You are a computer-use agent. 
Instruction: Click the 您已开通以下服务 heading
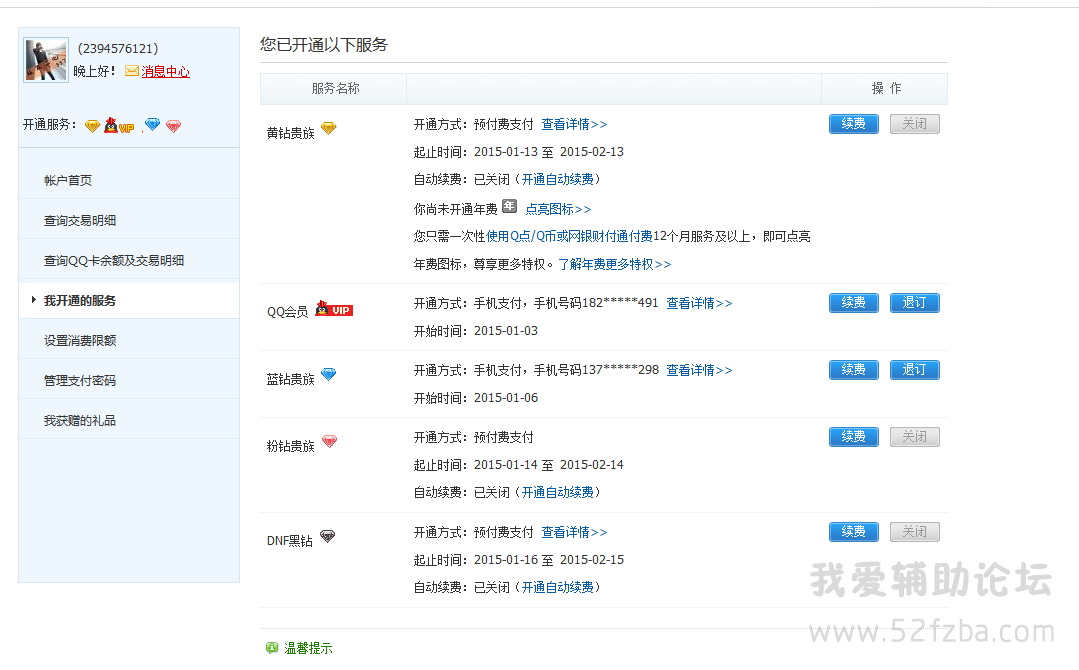pos(323,45)
